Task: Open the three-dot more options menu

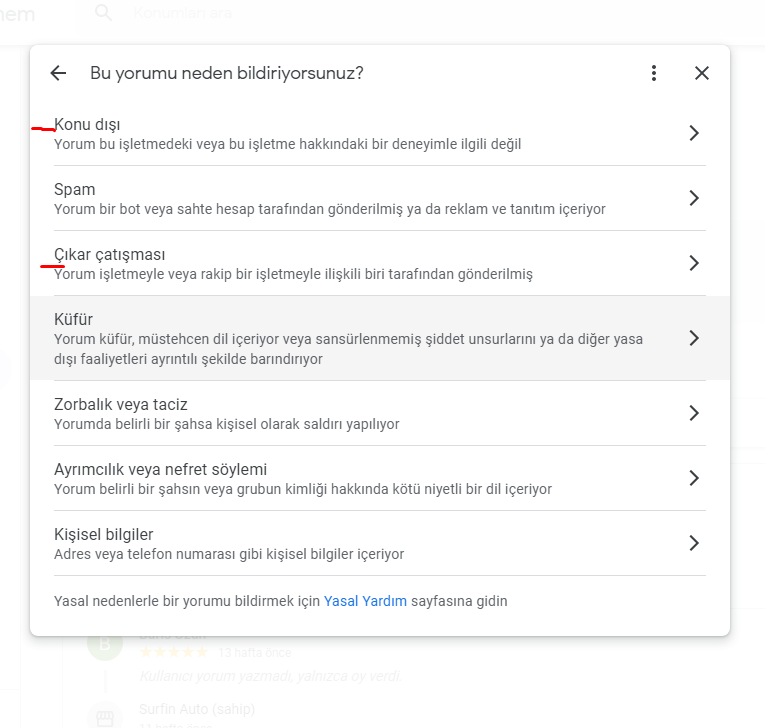Action: (654, 73)
